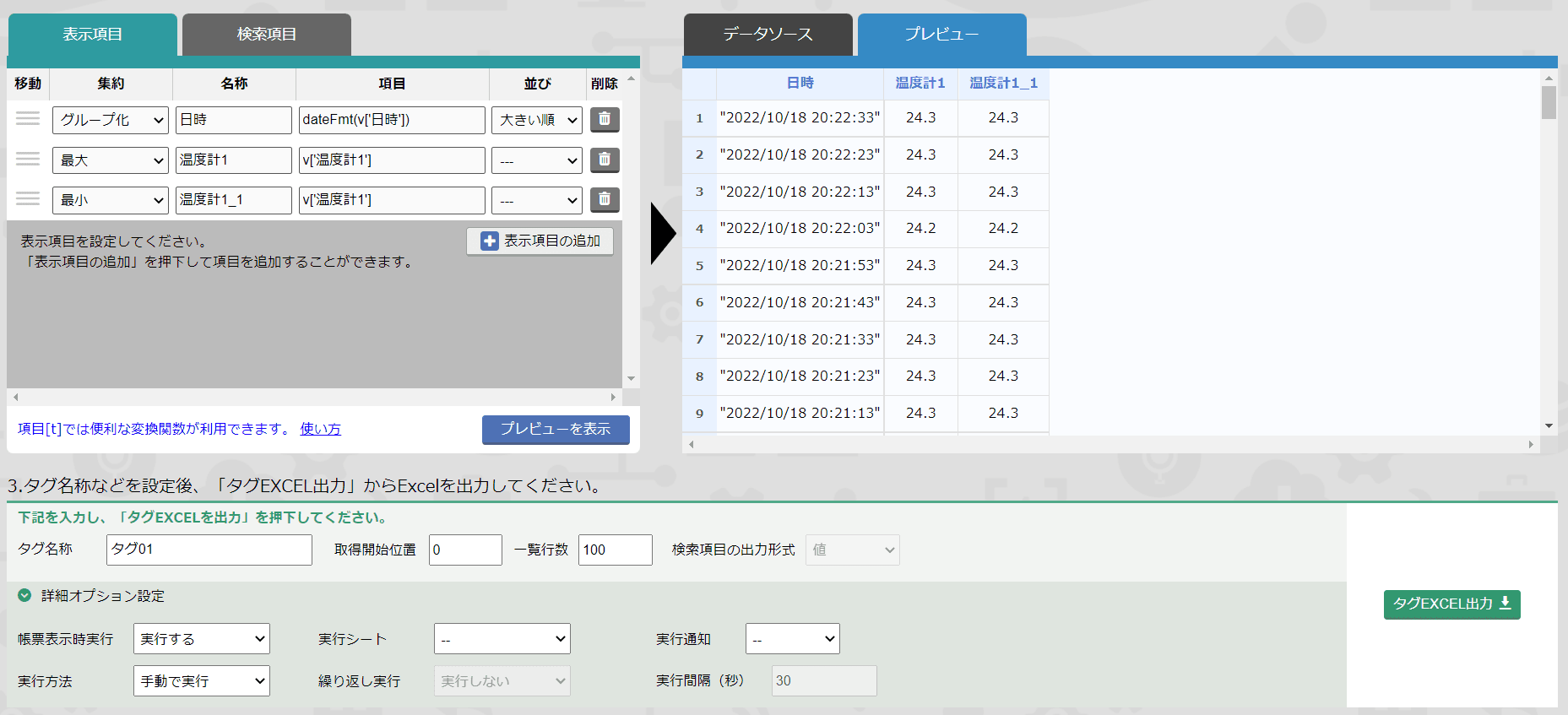
Task: Select the cell "2022/10/18 20:21:13"
Action: pyautogui.click(x=800, y=413)
